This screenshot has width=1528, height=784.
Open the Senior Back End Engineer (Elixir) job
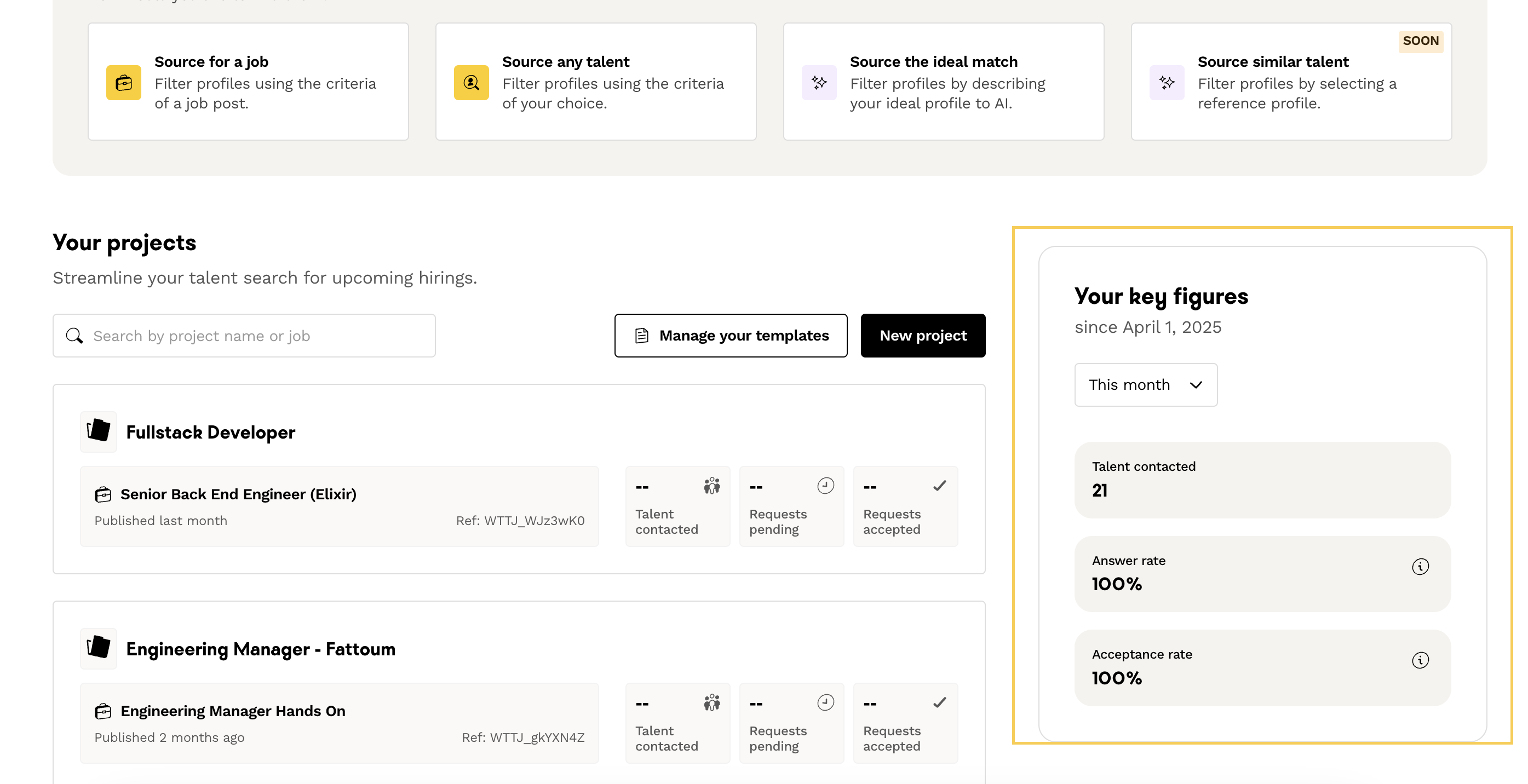tap(238, 494)
